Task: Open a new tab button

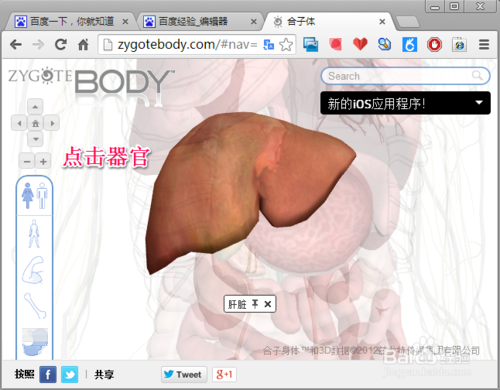Action: click(x=407, y=22)
